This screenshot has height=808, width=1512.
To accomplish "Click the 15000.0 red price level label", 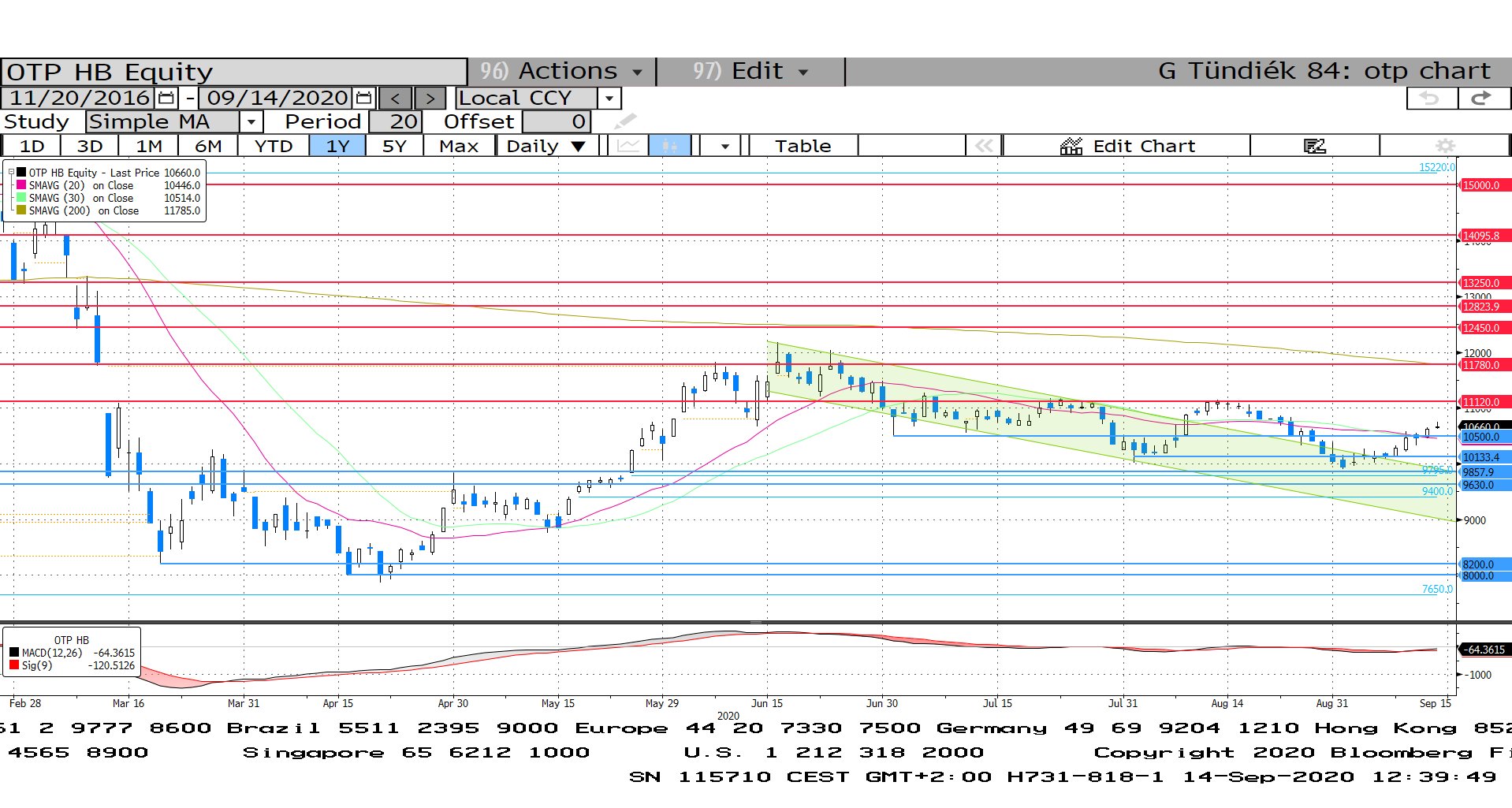I will point(1484,185).
